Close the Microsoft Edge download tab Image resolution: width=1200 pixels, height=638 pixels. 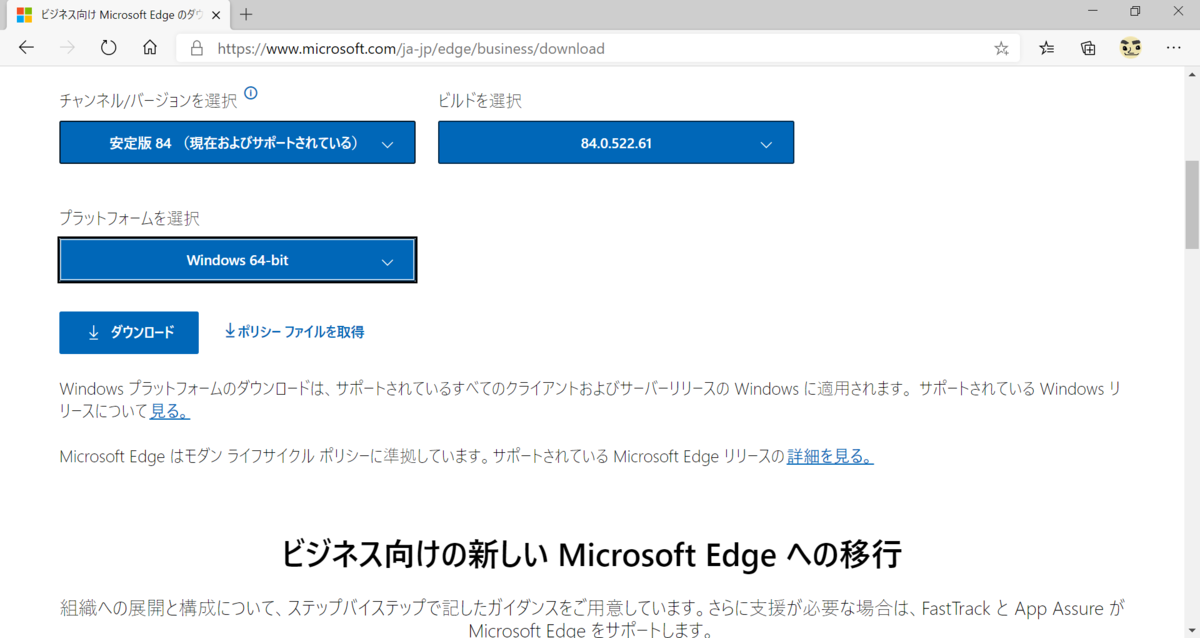[216, 15]
